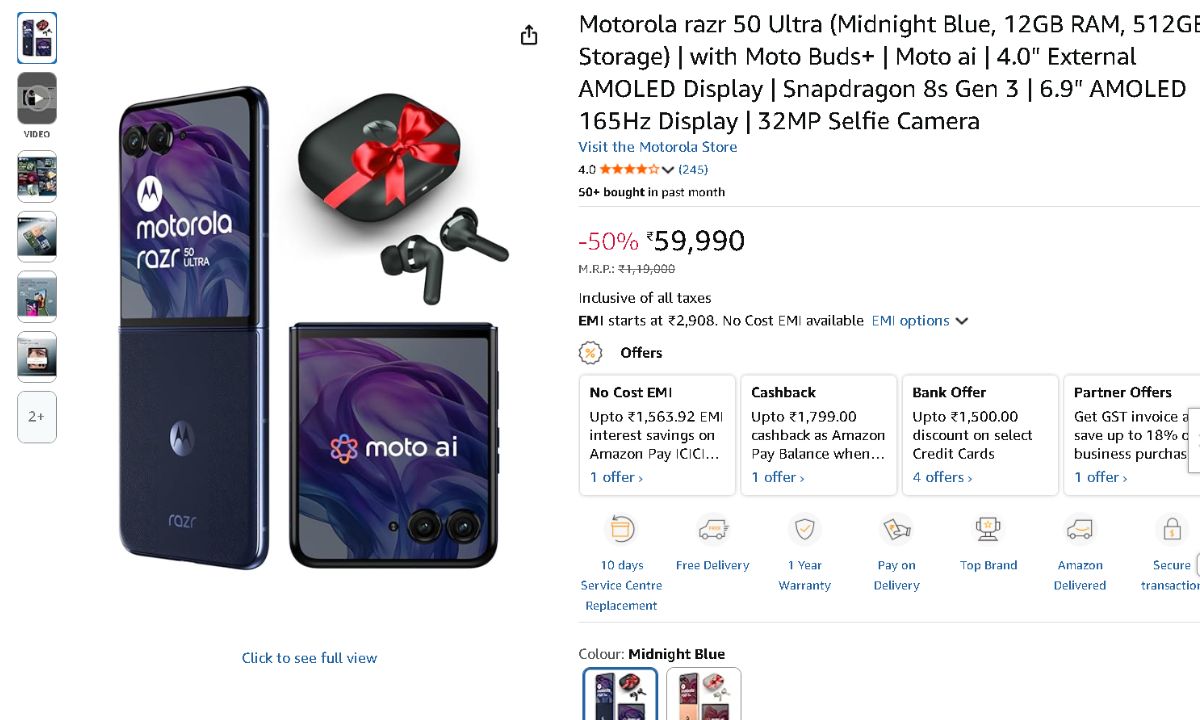Click the Free Delivery truck icon
The width and height of the screenshot is (1200, 720).
pos(712,529)
